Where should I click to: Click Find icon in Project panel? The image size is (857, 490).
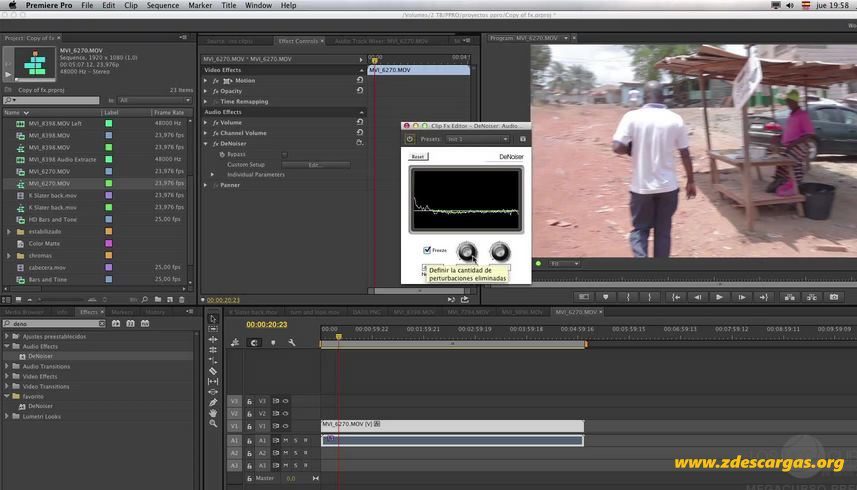tap(145, 299)
